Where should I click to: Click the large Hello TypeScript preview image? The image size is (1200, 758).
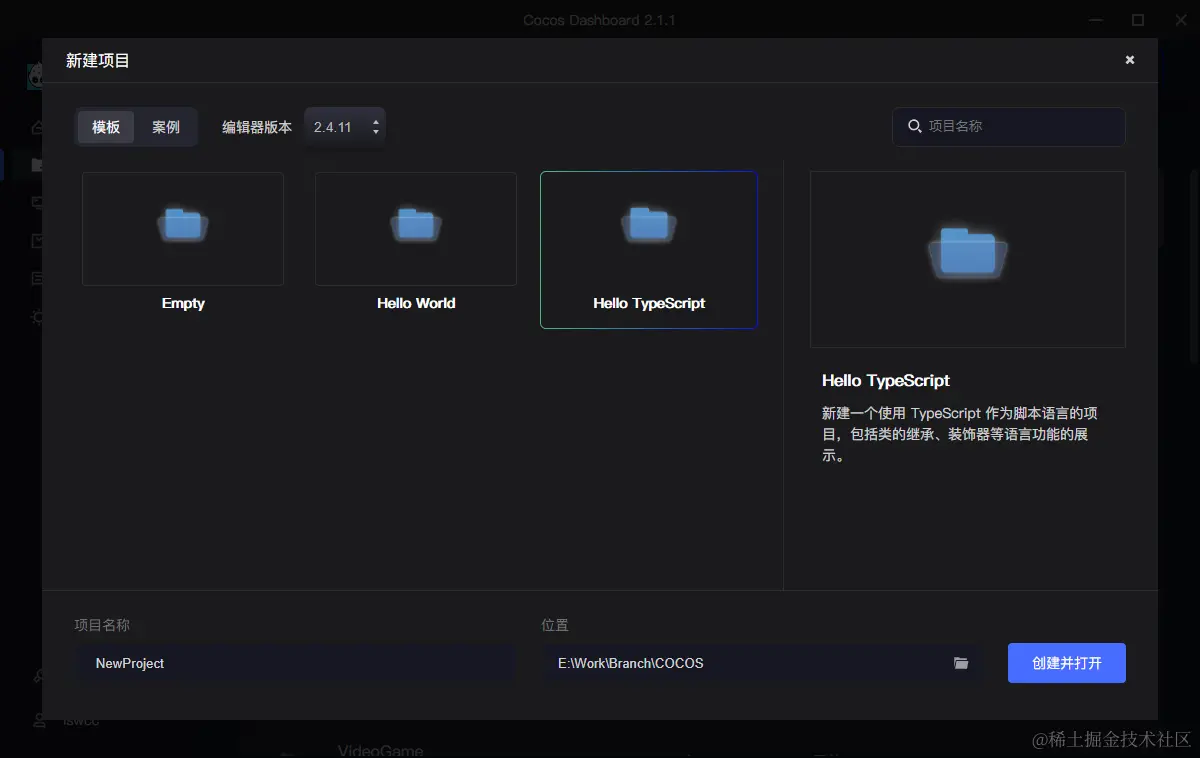pyautogui.click(x=968, y=259)
